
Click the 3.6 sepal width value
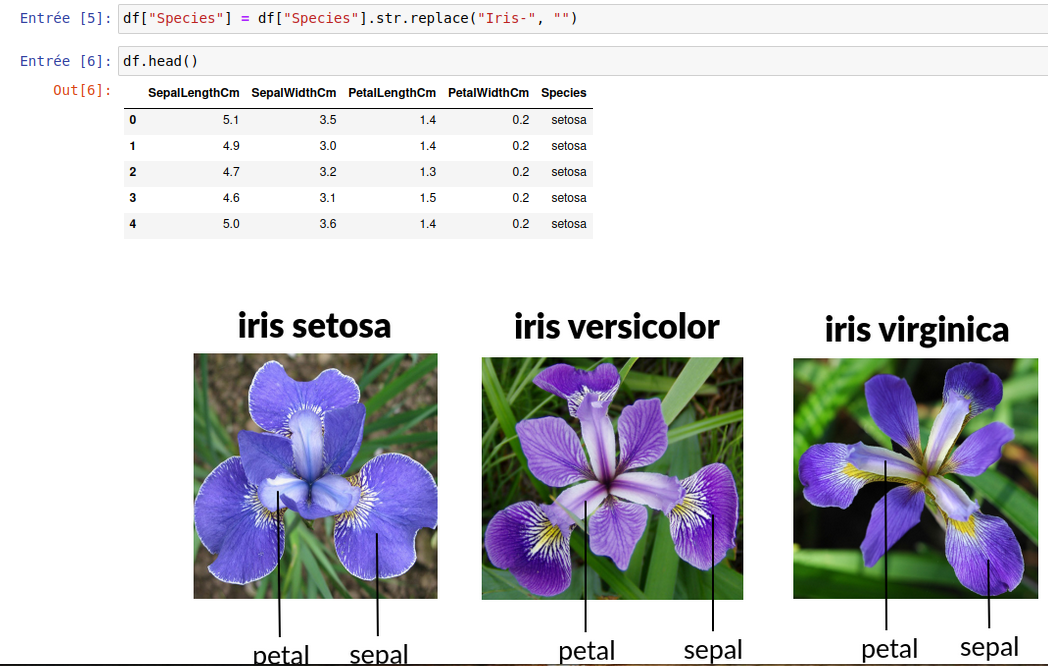(x=327, y=224)
